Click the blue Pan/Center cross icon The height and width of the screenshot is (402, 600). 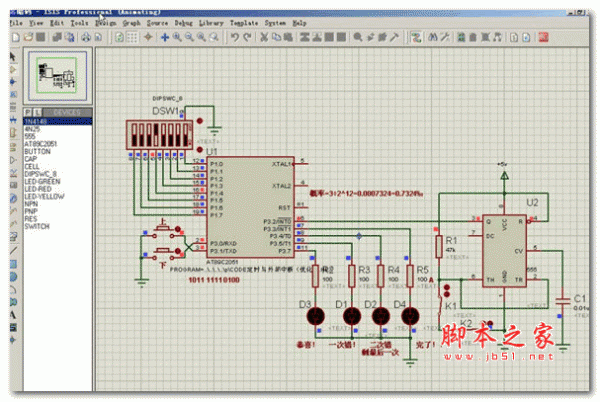165,37
